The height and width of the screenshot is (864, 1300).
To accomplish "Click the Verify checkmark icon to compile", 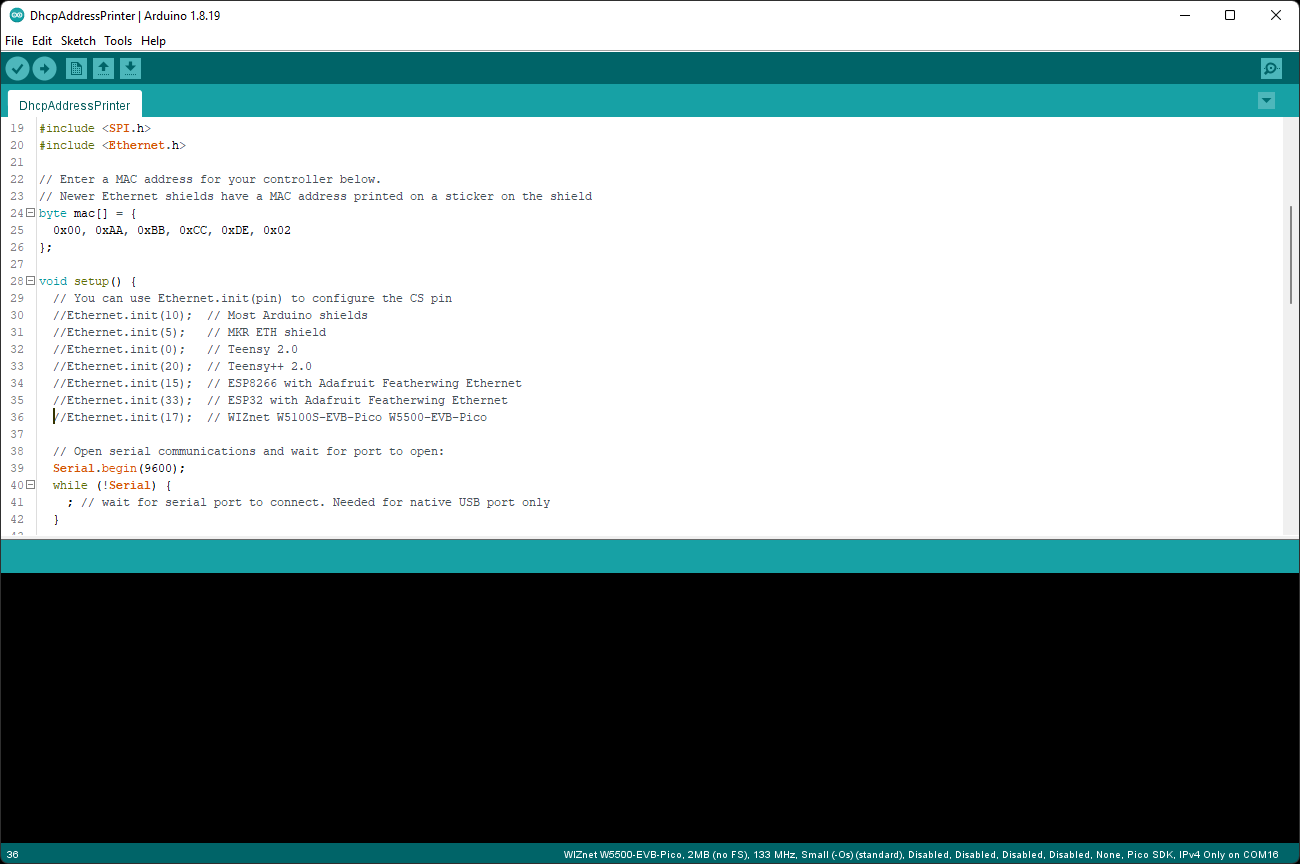I will coord(17,68).
